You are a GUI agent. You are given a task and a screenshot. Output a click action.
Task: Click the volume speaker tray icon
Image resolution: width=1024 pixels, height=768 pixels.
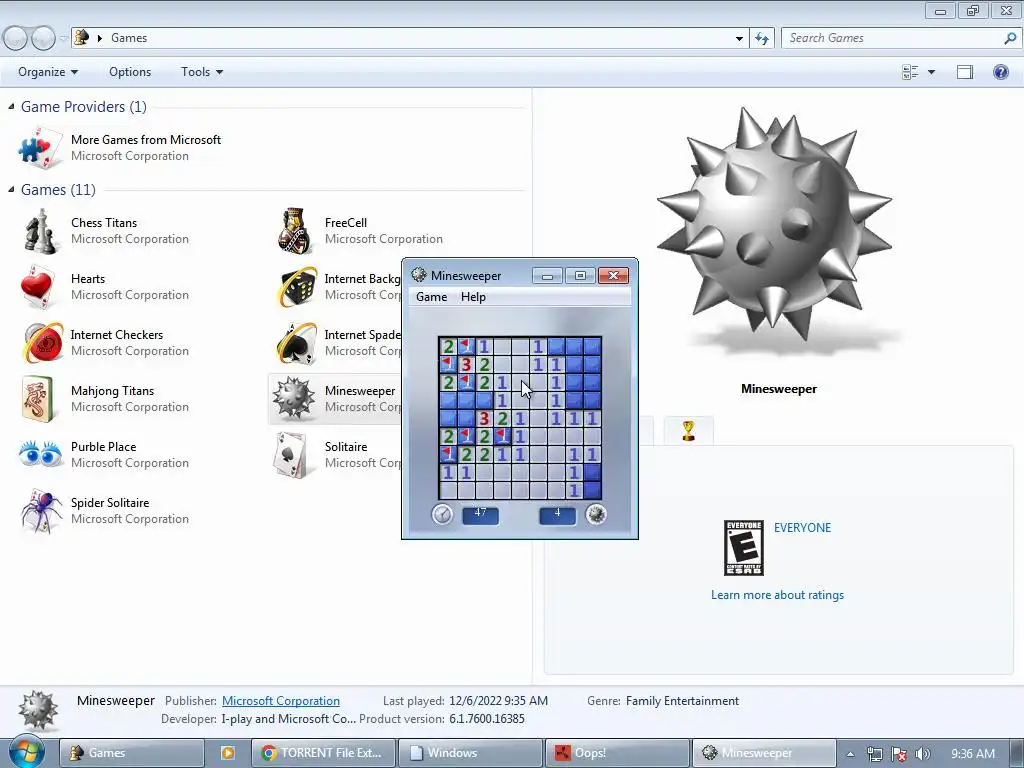(923, 754)
